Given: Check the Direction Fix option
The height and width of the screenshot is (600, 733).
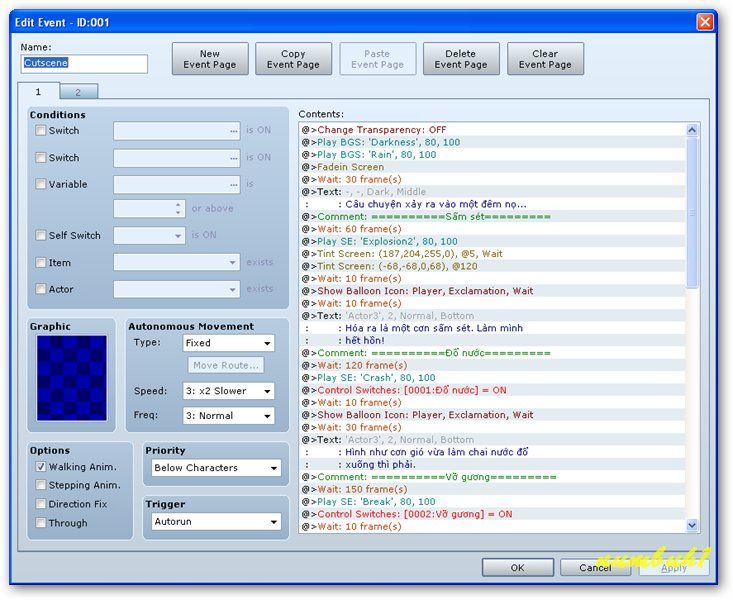Looking at the screenshot, I should tap(41, 504).
